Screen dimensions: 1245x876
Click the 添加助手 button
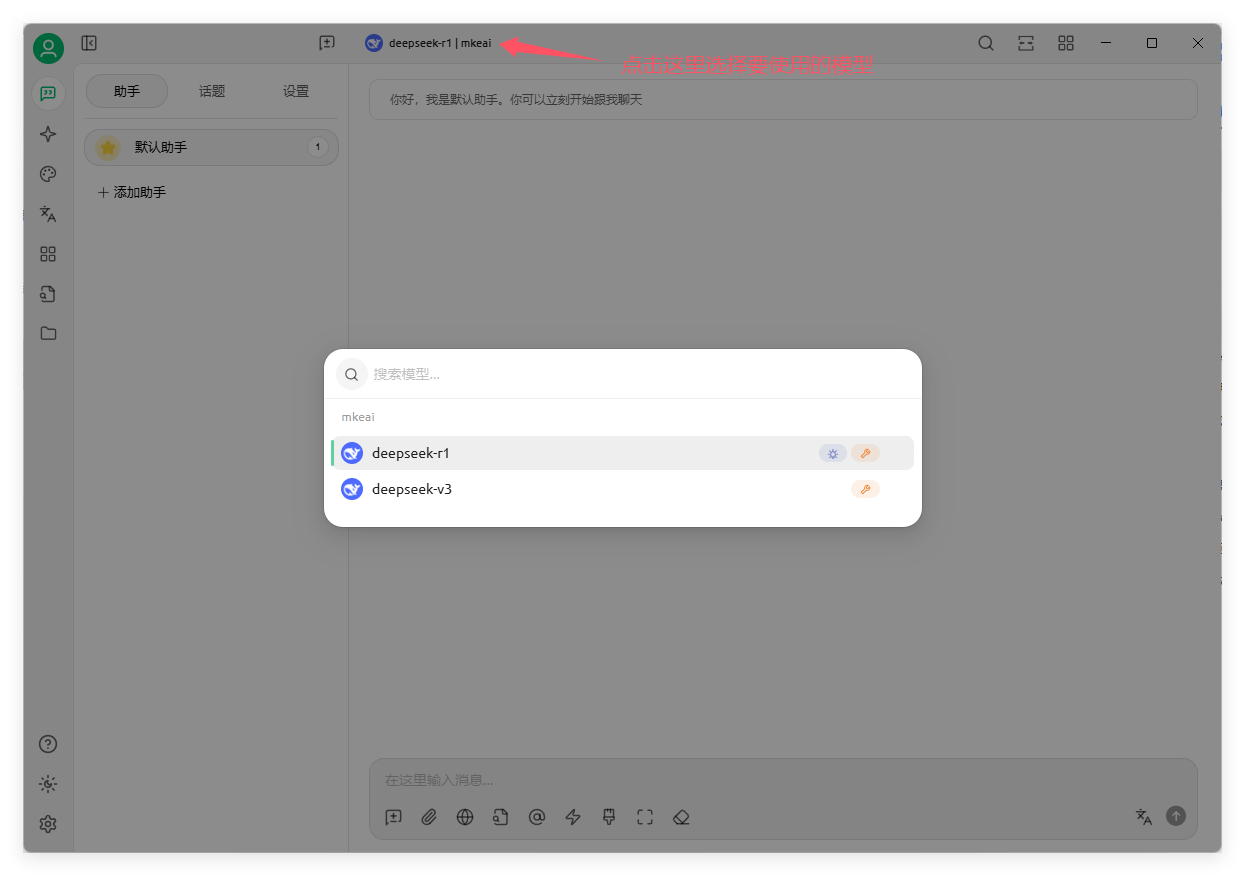pos(131,192)
